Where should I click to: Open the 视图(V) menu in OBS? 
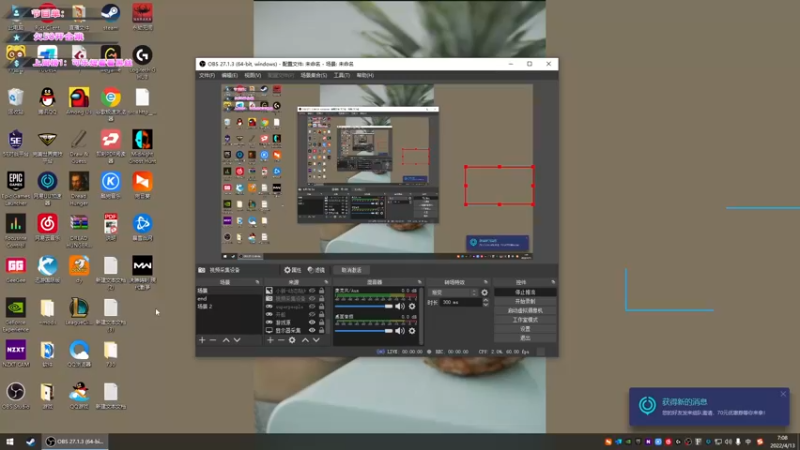pos(252,75)
